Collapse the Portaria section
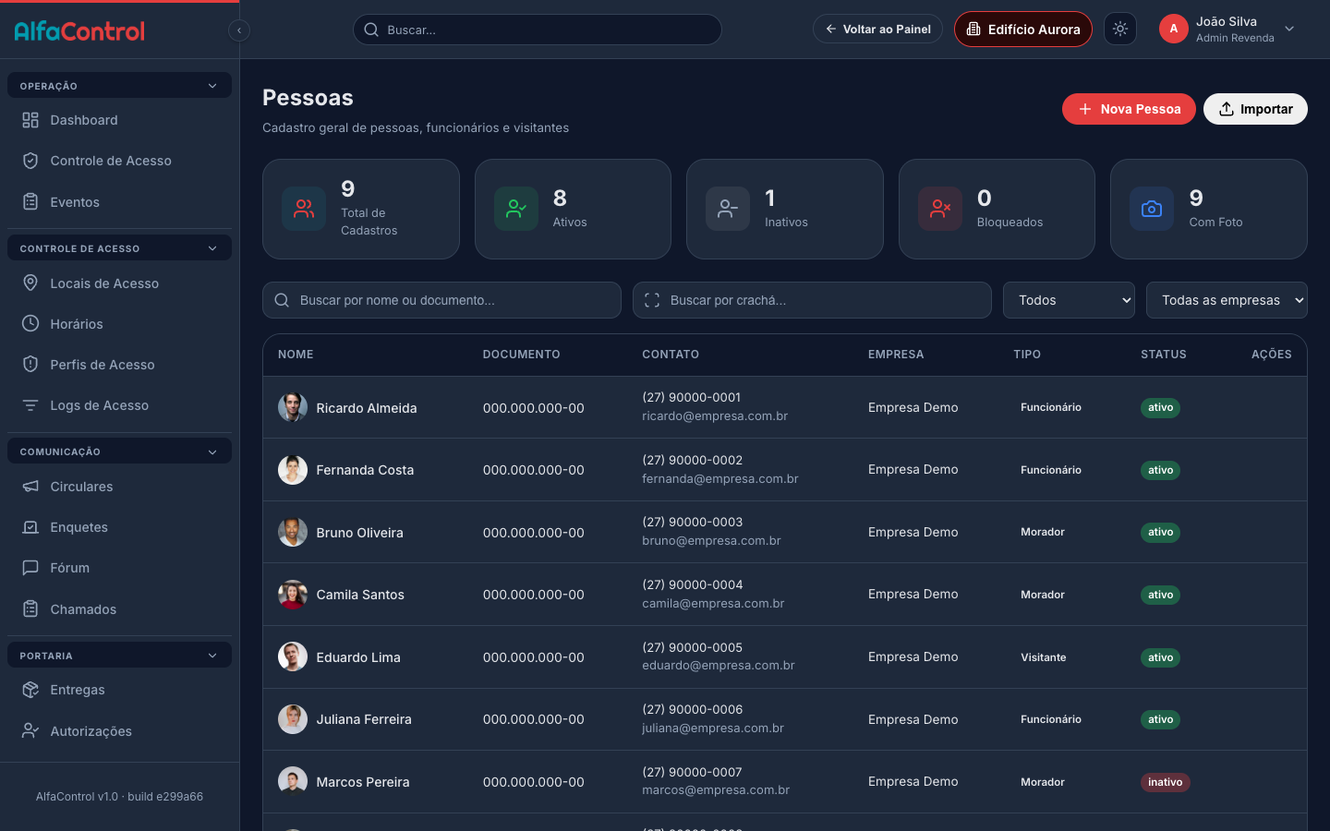 [119, 656]
